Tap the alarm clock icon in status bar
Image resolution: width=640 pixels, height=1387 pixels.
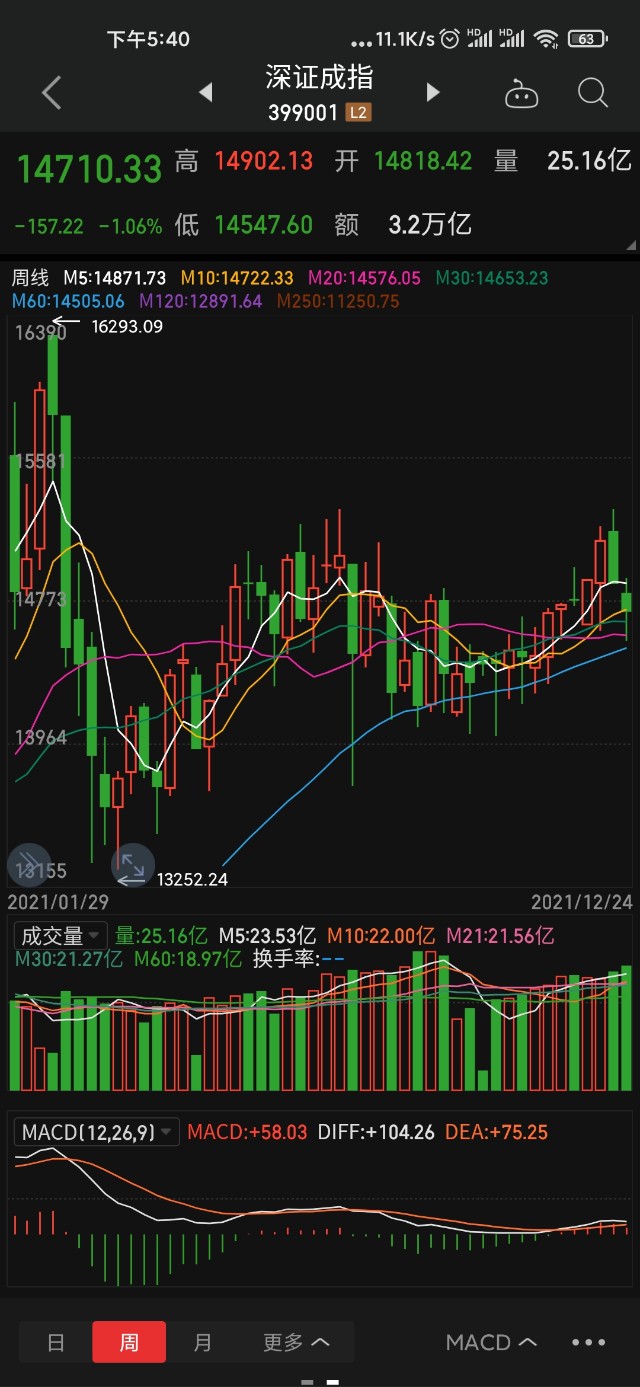[x=450, y=39]
